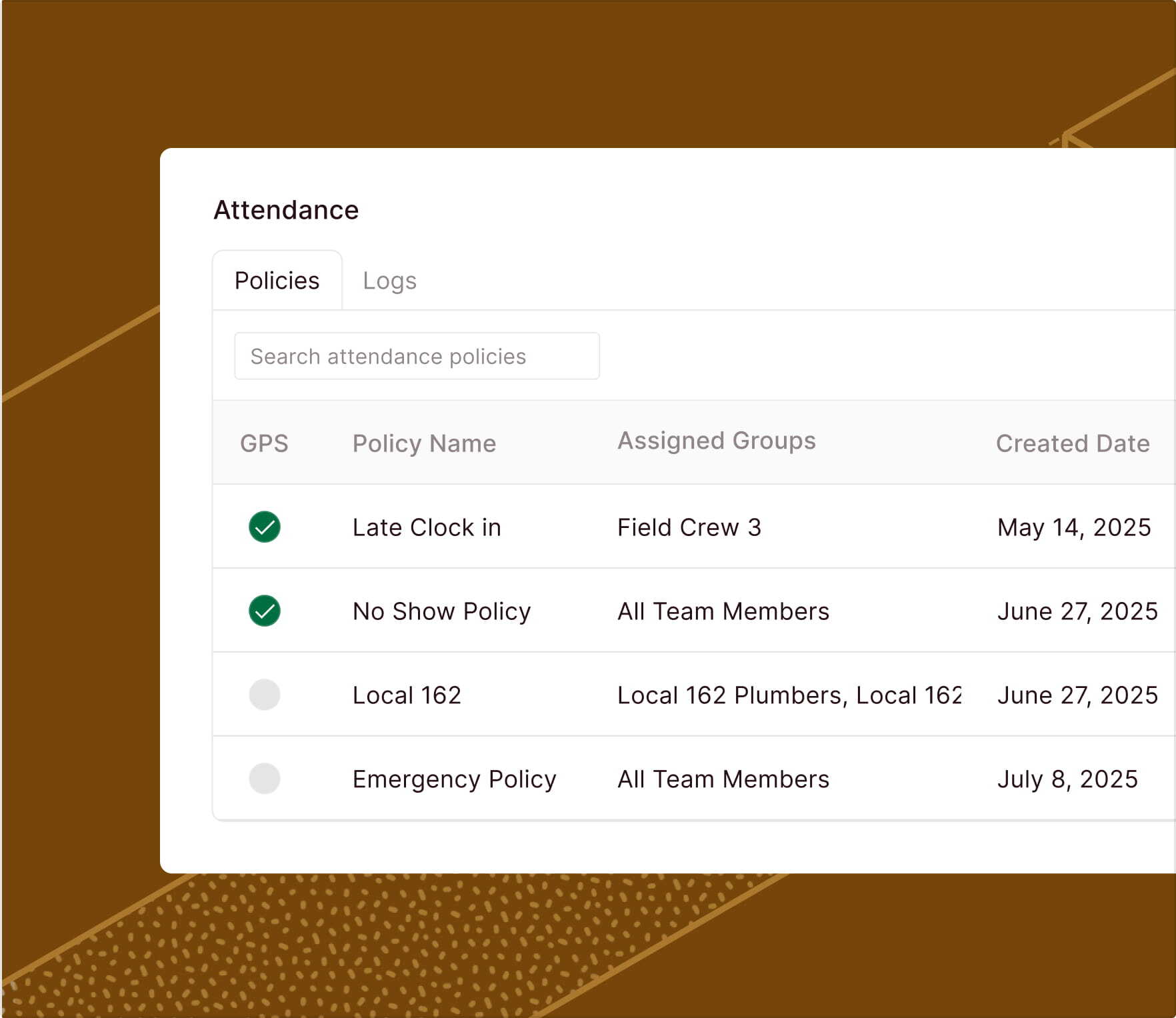Viewport: 1176px width, 1018px height.
Task: Click All Team Members under Emergency Policy
Action: [x=723, y=779]
